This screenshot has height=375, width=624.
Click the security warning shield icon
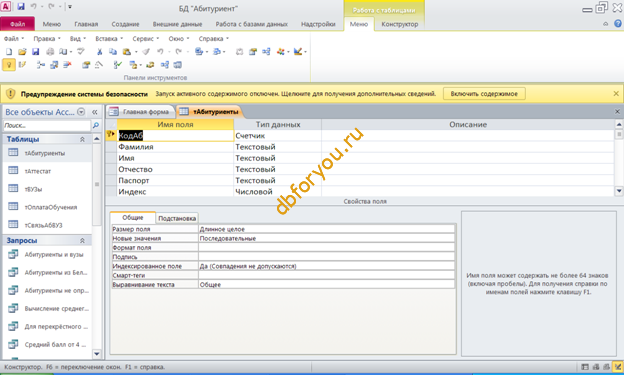click(x=11, y=94)
